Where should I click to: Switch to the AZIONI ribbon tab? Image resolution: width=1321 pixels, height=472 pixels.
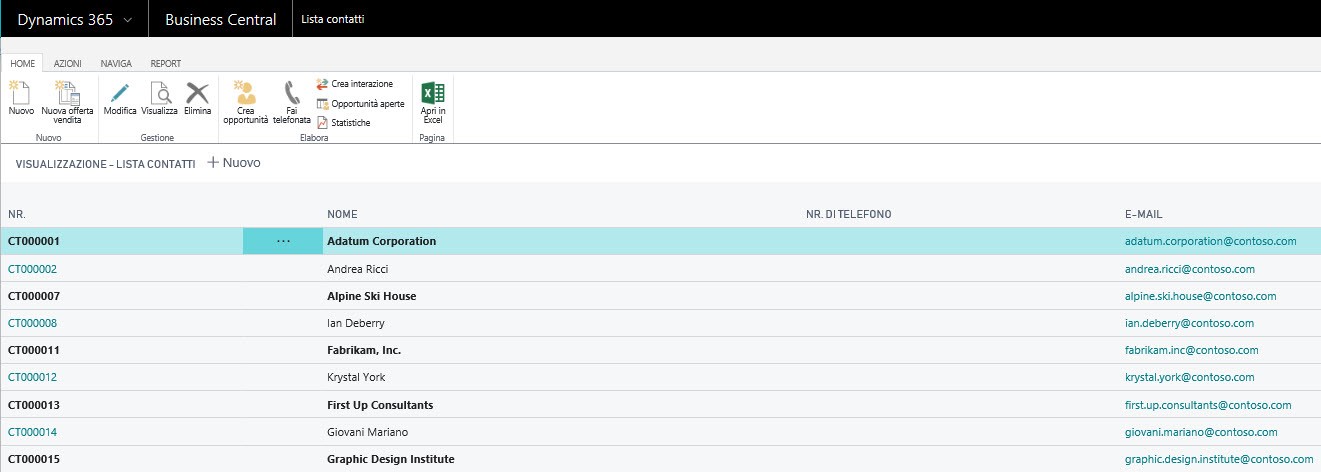tap(68, 63)
